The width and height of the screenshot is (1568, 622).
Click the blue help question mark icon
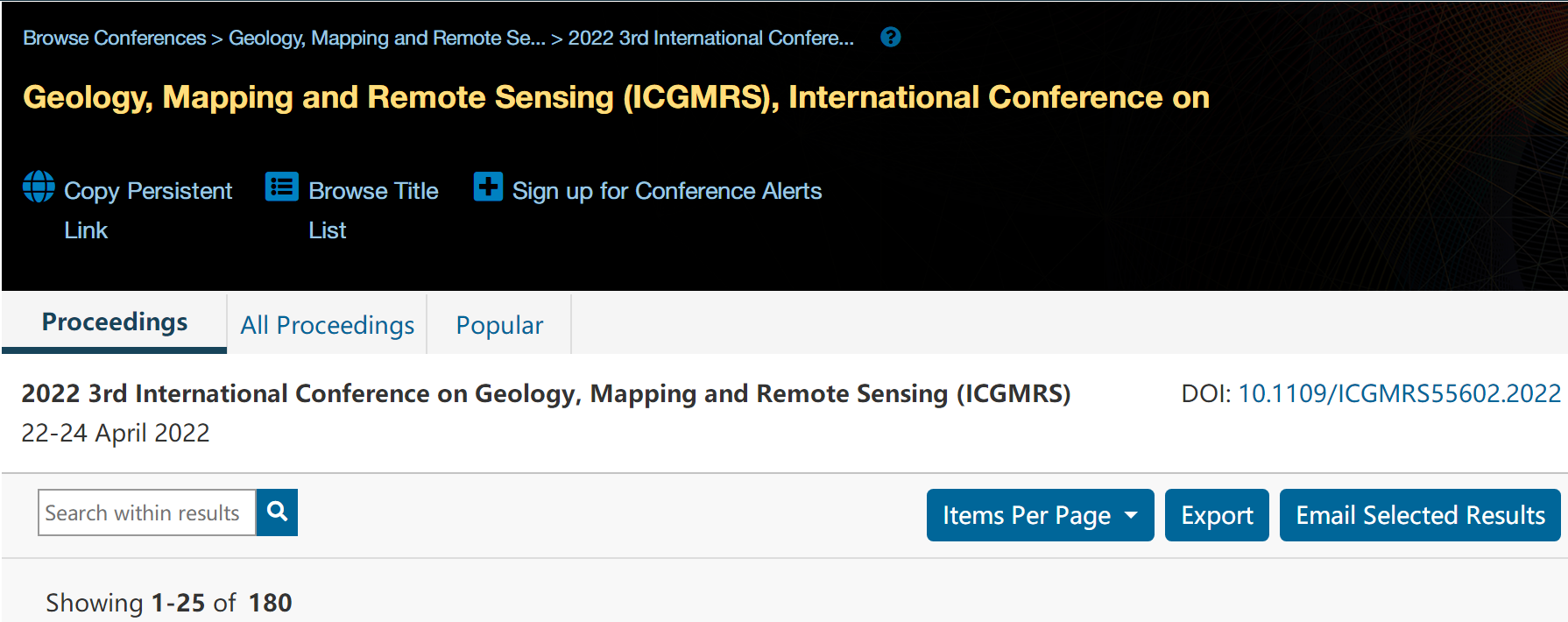pyautogui.click(x=890, y=38)
